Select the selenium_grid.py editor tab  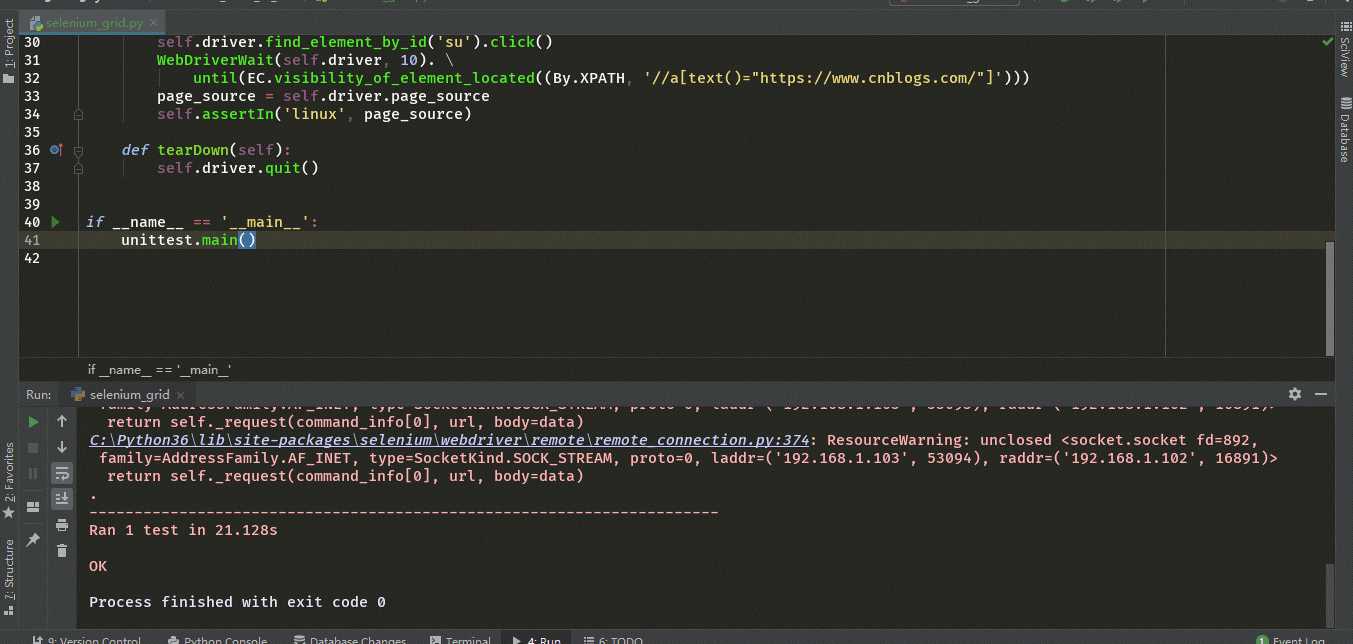pyautogui.click(x=93, y=22)
